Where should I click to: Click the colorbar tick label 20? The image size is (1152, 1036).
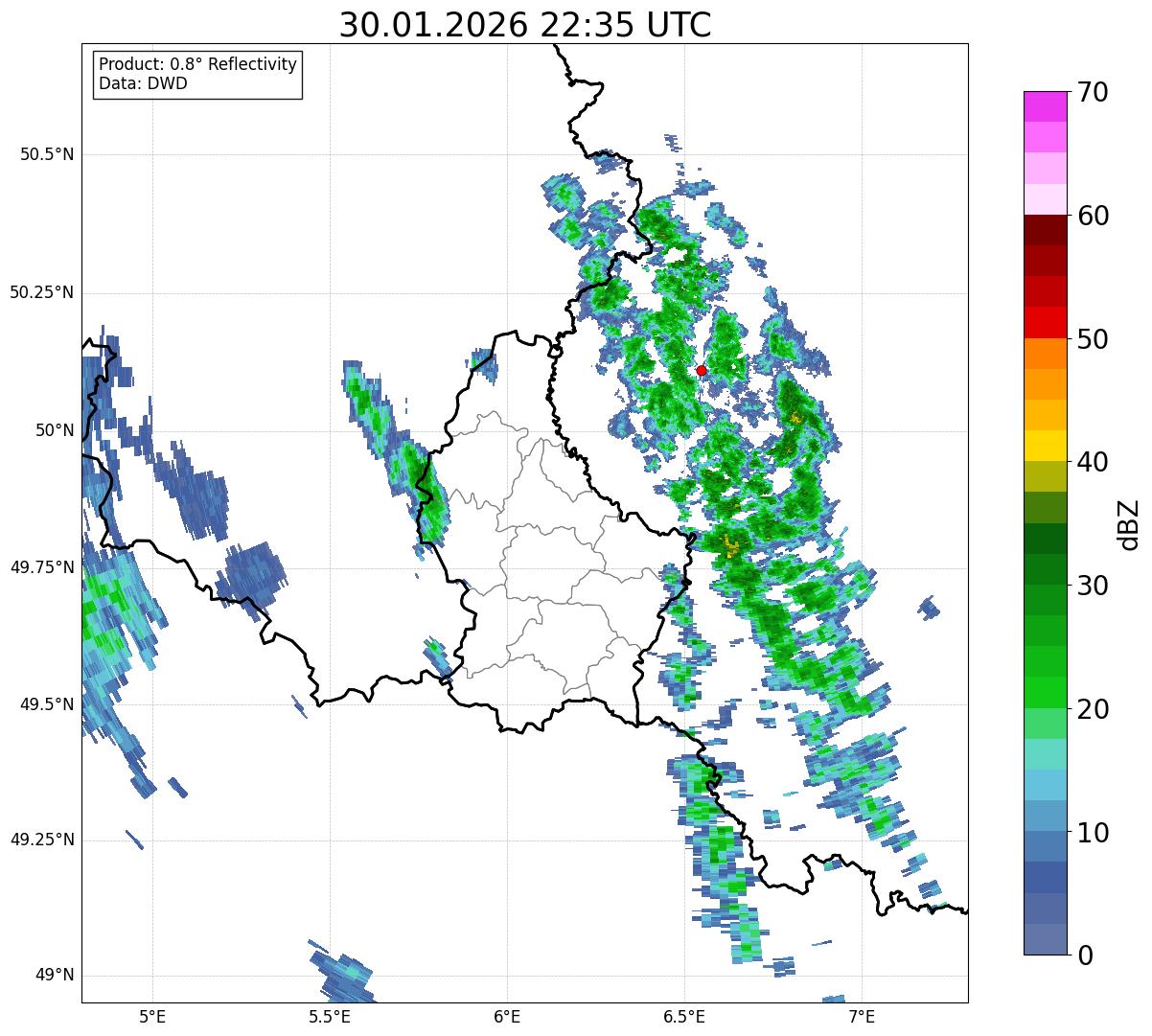(x=1093, y=709)
